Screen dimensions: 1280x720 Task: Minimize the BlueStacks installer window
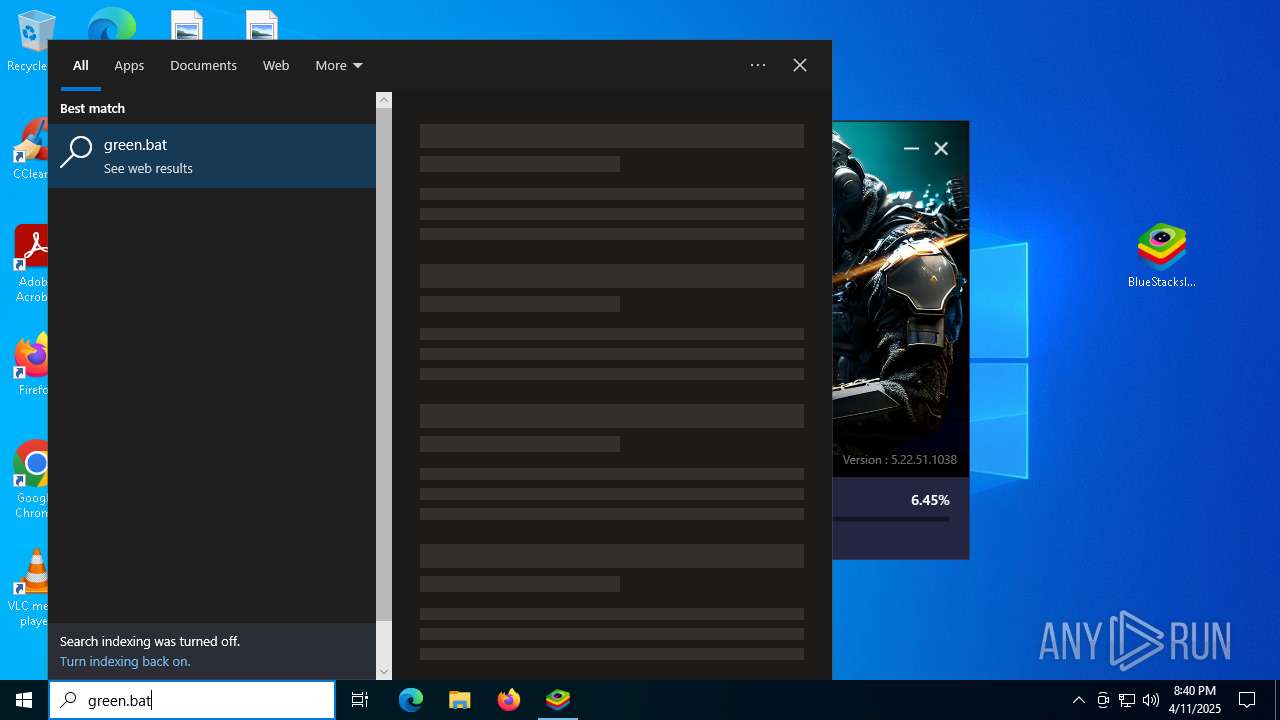pyautogui.click(x=911, y=148)
